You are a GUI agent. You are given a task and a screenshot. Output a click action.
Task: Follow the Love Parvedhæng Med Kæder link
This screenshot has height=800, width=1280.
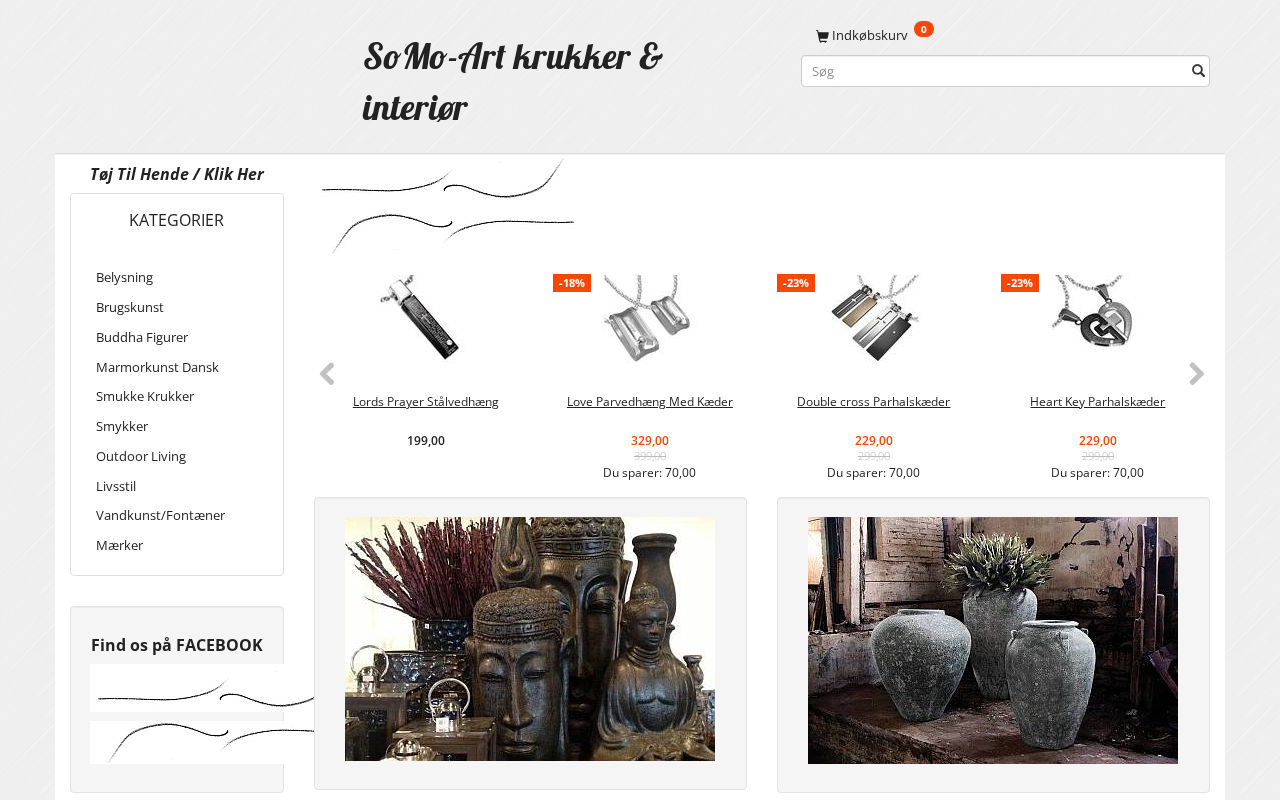650,401
